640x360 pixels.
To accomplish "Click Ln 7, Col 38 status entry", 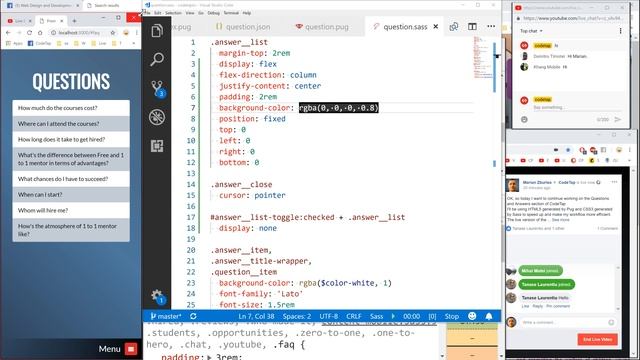I will tap(256, 316).
